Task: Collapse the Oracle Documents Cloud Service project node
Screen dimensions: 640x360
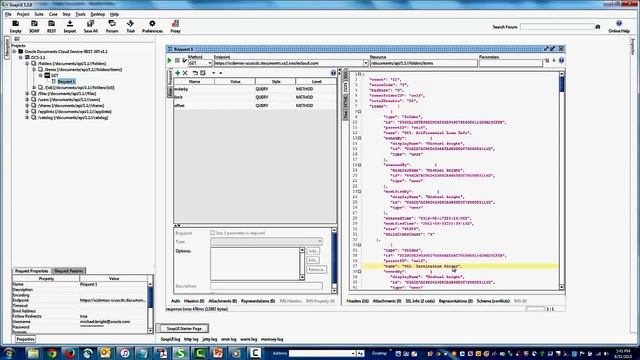Action: (14, 51)
